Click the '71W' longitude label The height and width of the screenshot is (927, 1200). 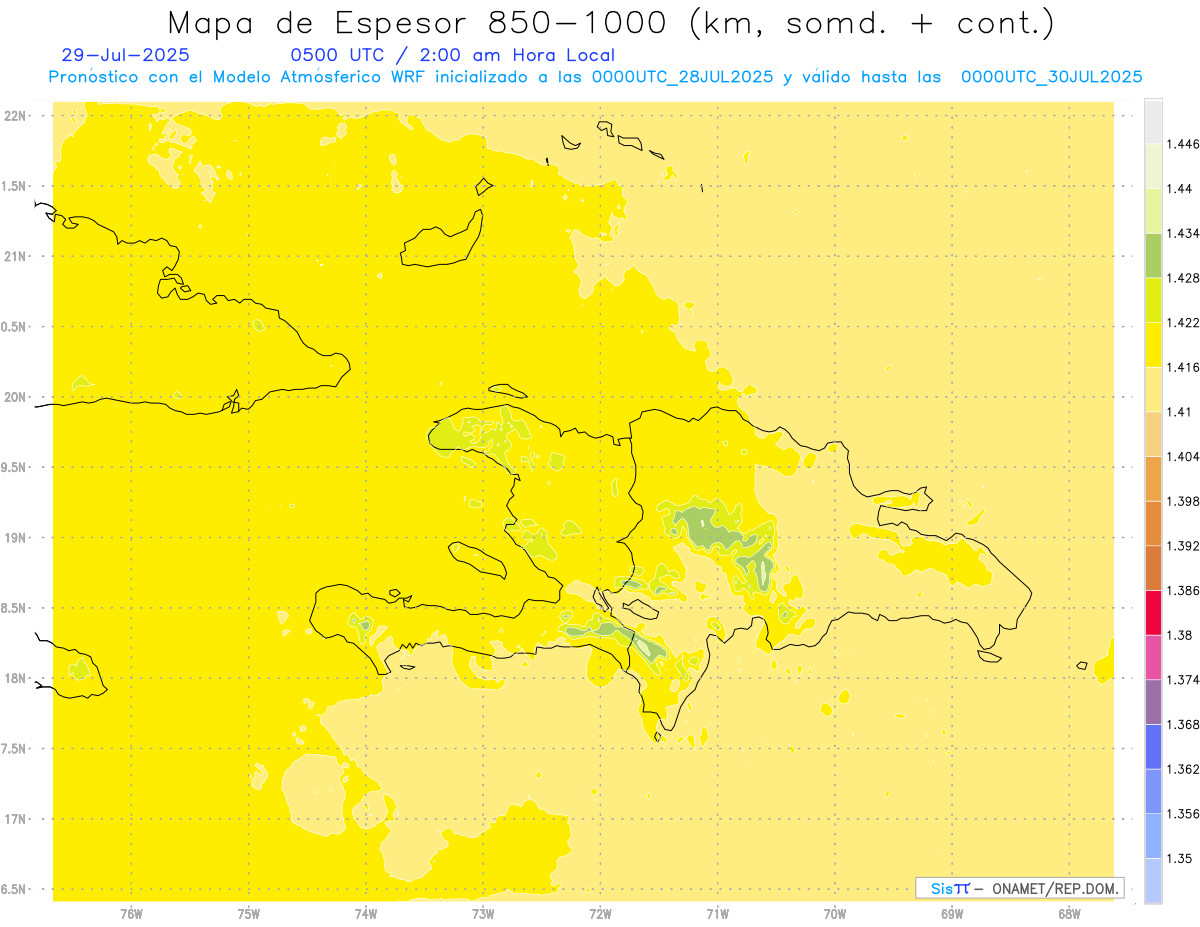tap(718, 913)
